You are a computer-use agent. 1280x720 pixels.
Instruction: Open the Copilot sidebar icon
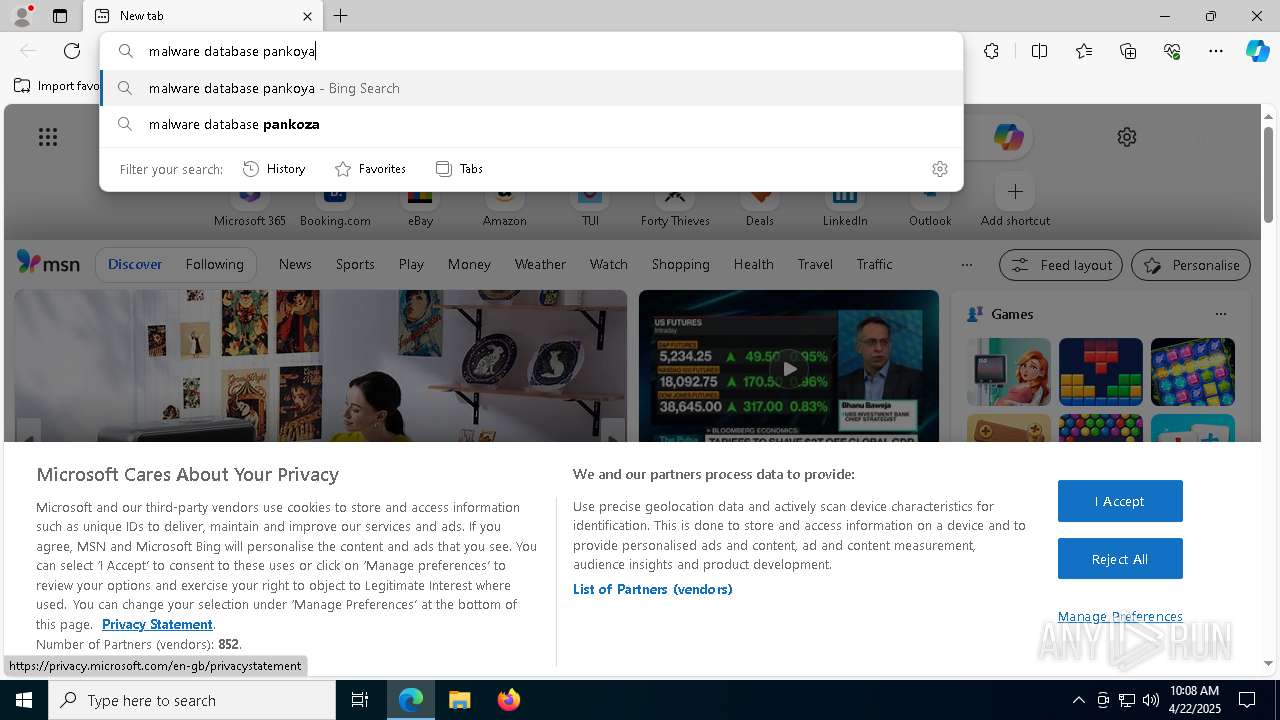1257,51
